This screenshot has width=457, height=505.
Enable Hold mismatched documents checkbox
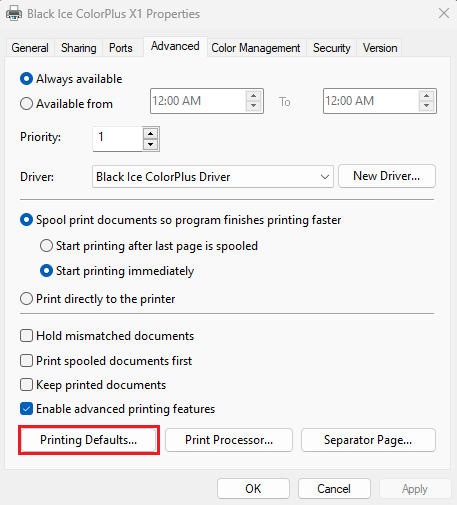coord(26,336)
